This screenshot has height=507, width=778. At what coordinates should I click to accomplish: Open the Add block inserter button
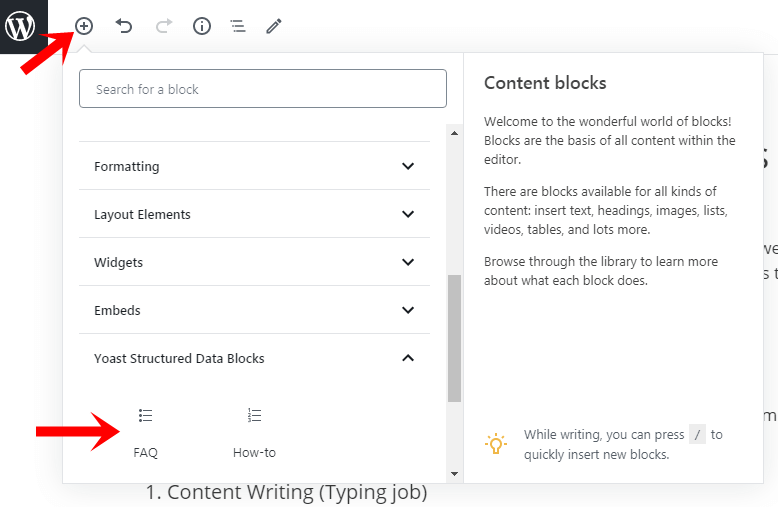(84, 27)
